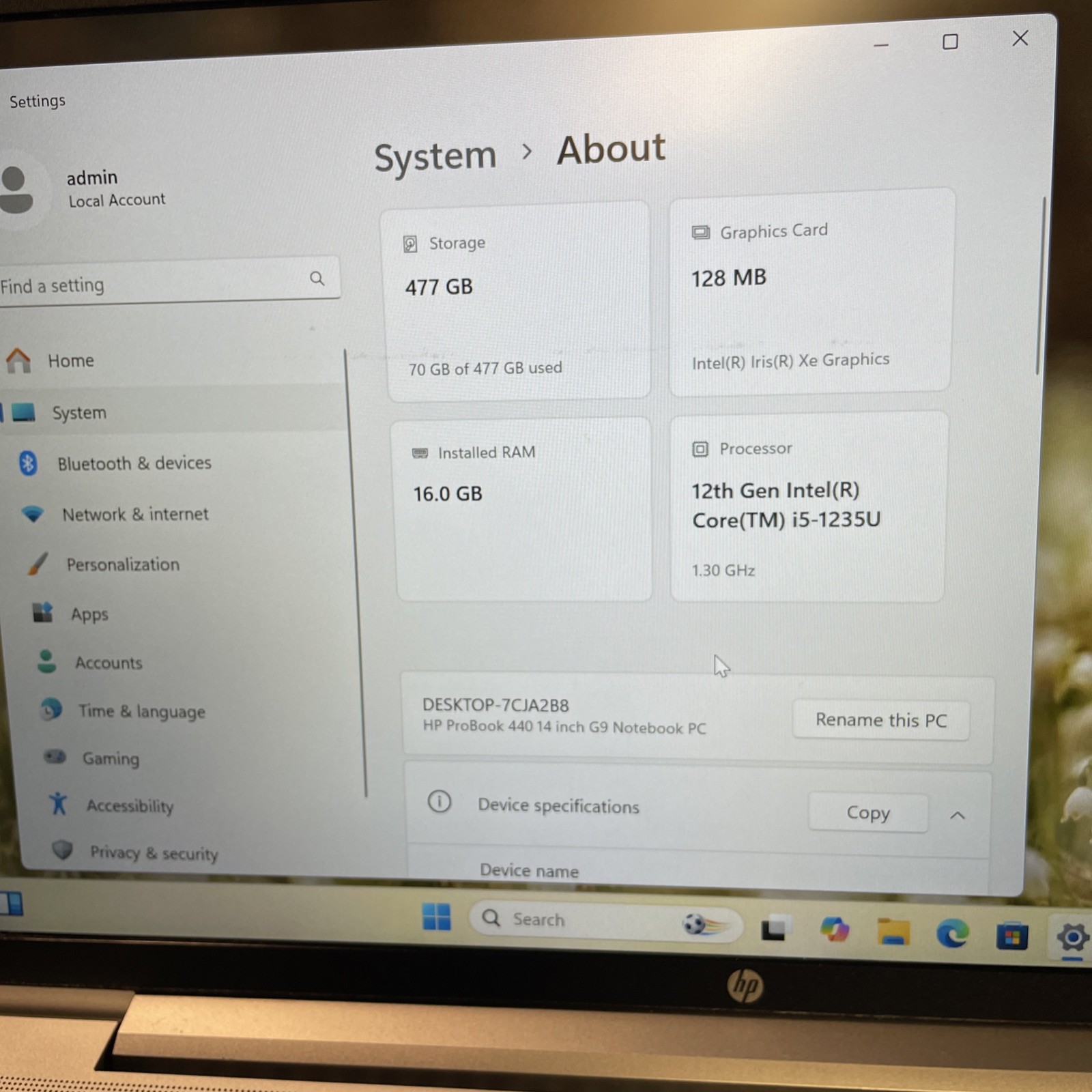The image size is (1092, 1092).
Task: Click the Time & language globe clock icon
Action: pyautogui.click(x=51, y=710)
